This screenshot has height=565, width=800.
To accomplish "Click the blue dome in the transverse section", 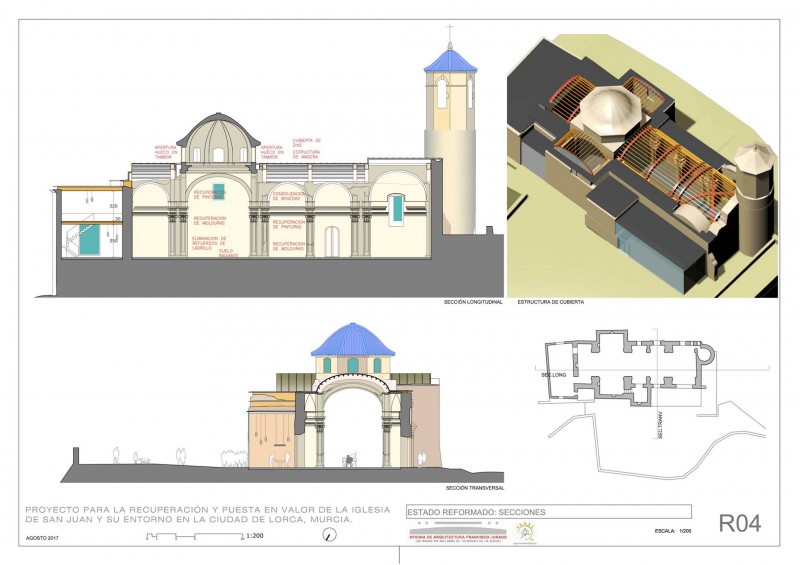I will tap(353, 340).
